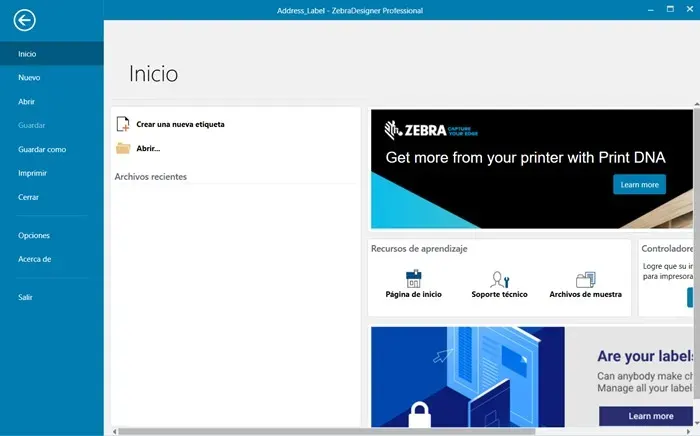700x436 pixels.
Task: Open the Soporte técnico icon
Action: 500,280
